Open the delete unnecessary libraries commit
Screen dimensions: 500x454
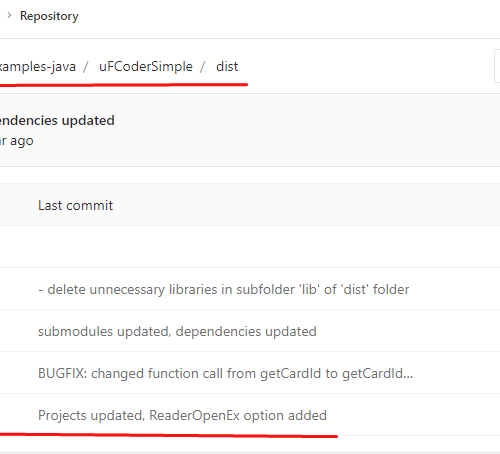223,289
